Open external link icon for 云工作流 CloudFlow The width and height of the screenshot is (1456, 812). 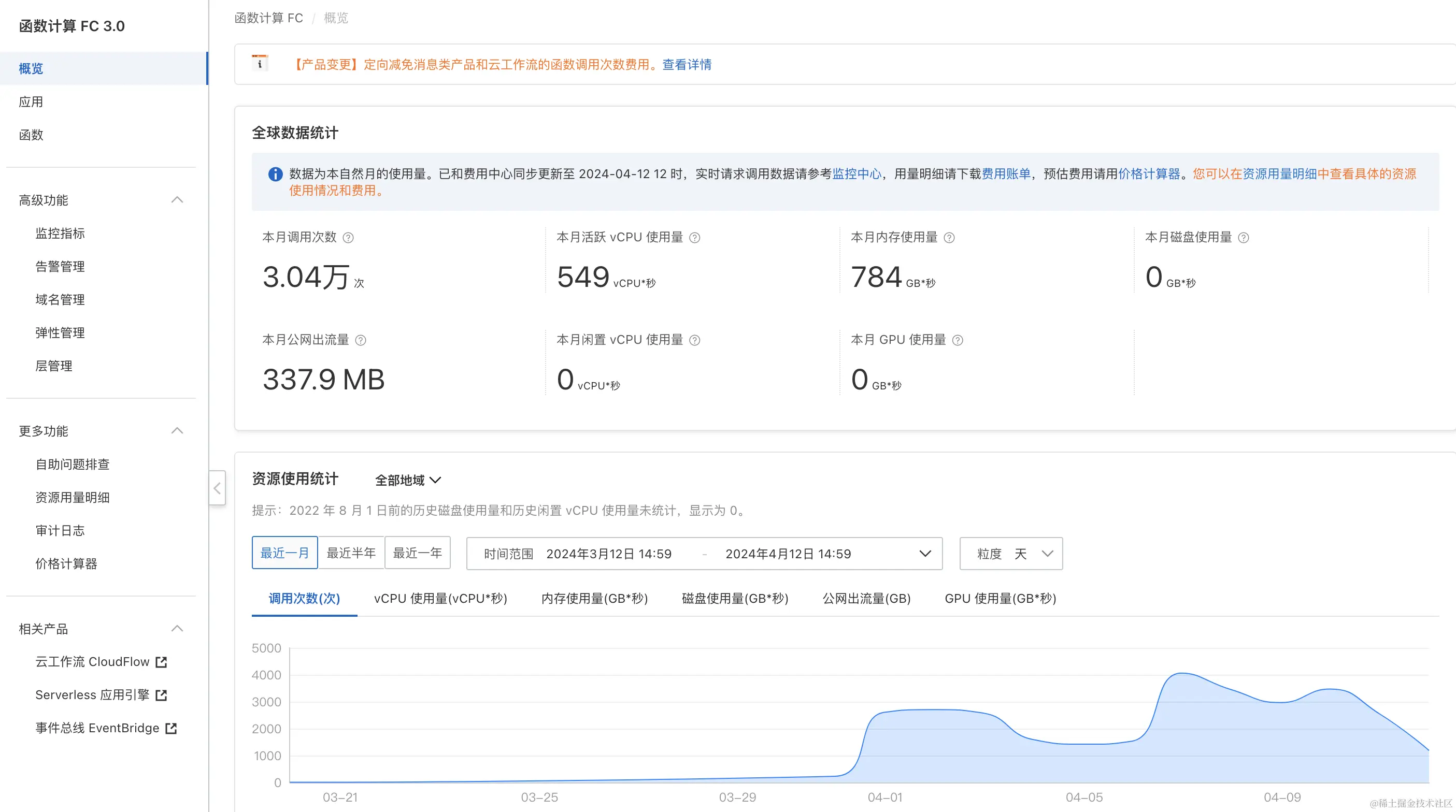pos(161,662)
